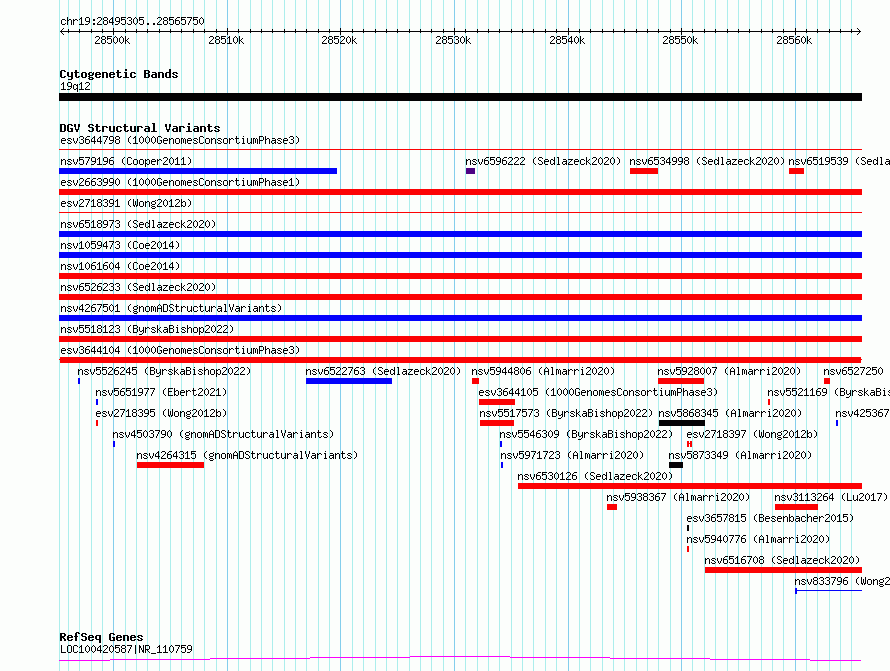Open the esv3657815 (Besenbacher2015) label
This screenshot has width=890, height=671.
tap(770, 518)
